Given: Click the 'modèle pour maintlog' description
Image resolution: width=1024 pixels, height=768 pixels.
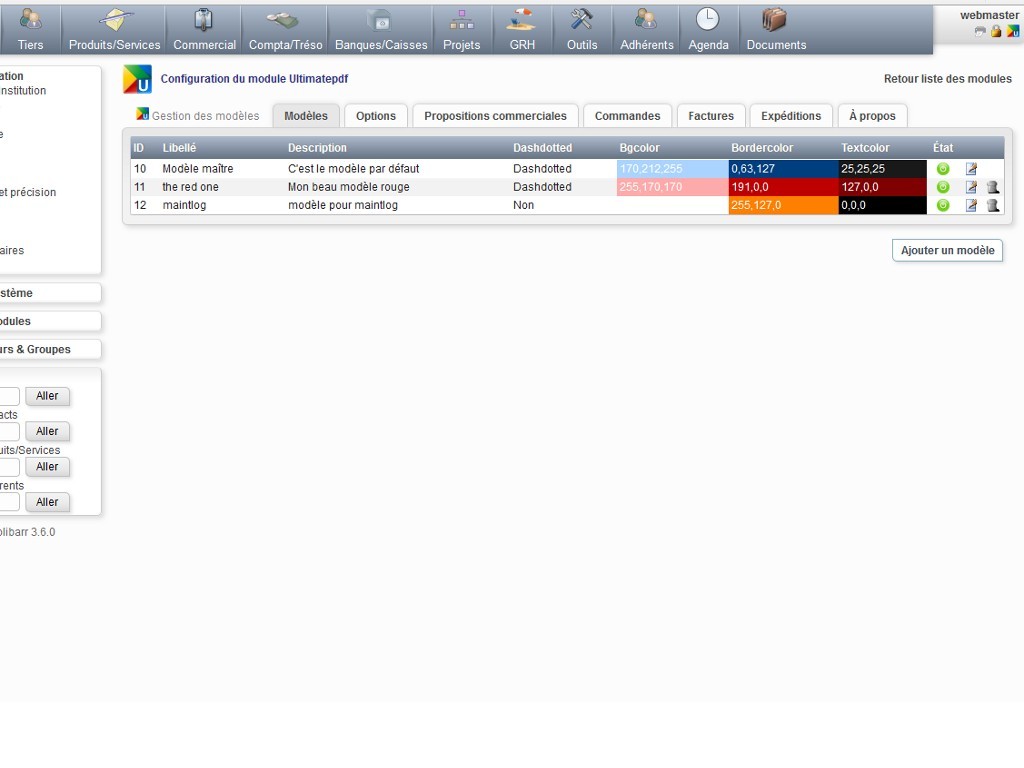Looking at the screenshot, I should click(342, 205).
